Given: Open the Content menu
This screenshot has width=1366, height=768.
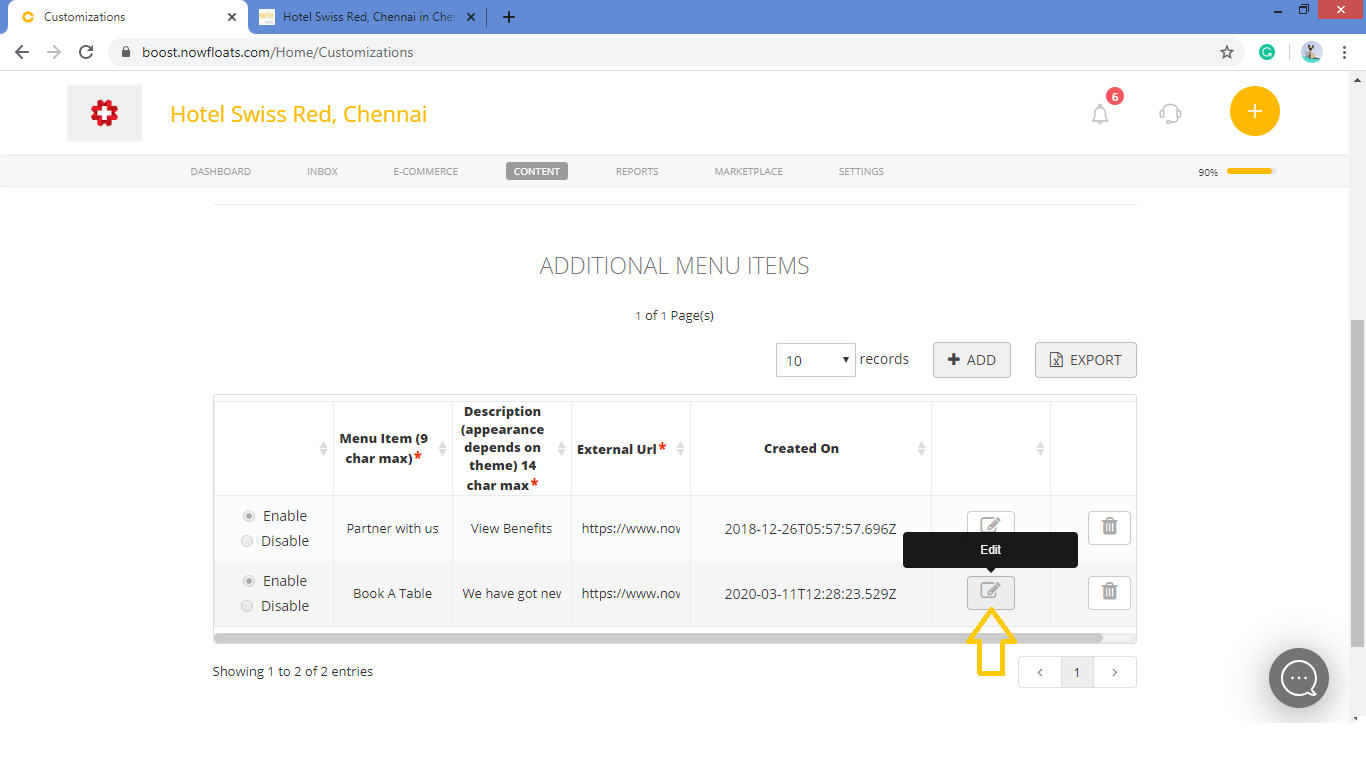Looking at the screenshot, I should pyautogui.click(x=537, y=171).
